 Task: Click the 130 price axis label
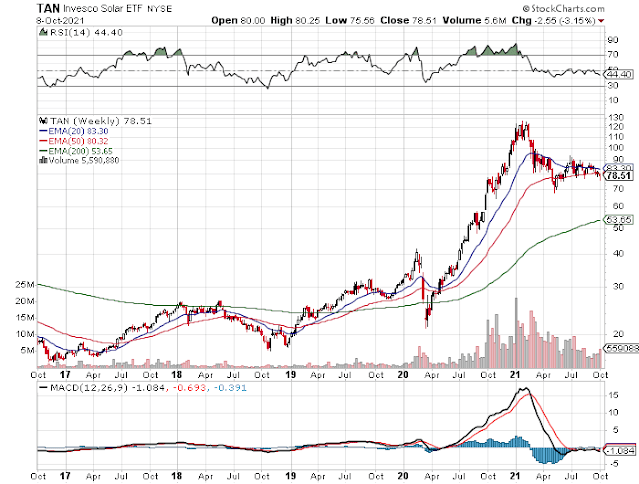615,117
